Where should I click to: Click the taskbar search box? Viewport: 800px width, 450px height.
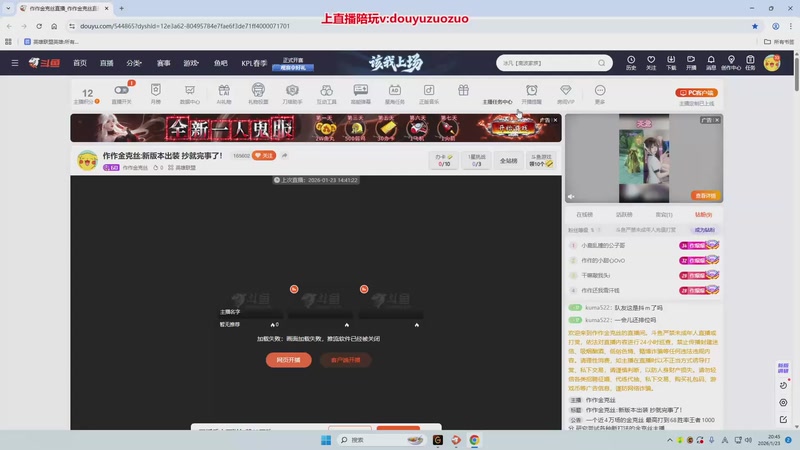(382, 440)
